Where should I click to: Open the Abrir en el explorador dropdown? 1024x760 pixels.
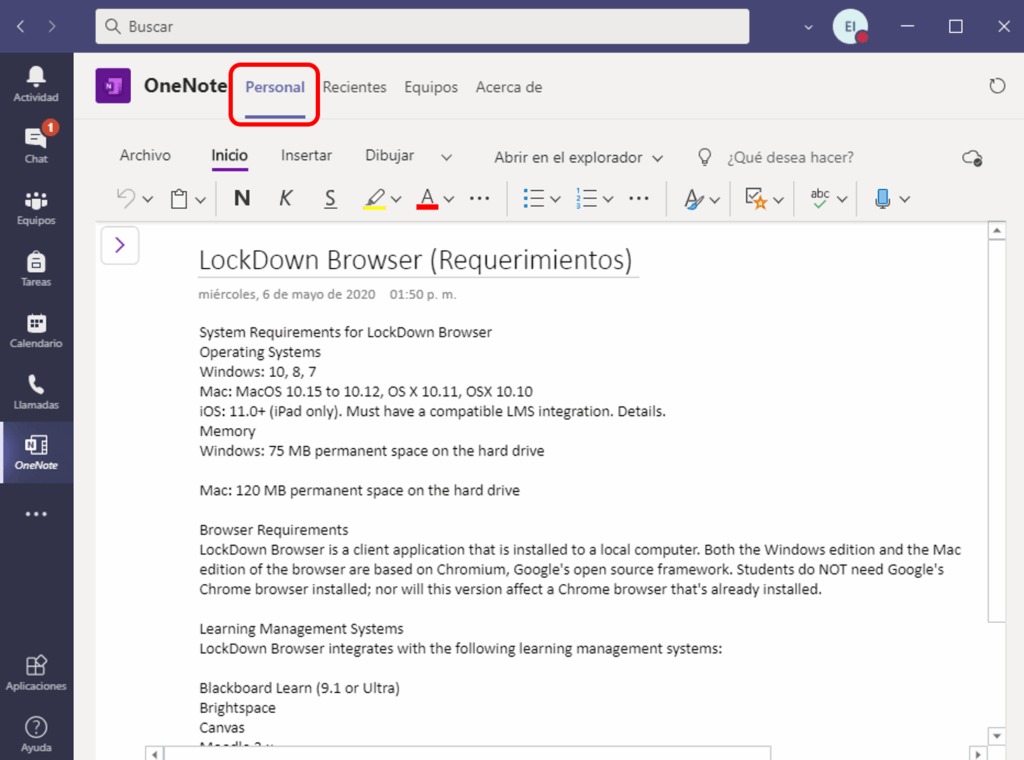pos(578,157)
